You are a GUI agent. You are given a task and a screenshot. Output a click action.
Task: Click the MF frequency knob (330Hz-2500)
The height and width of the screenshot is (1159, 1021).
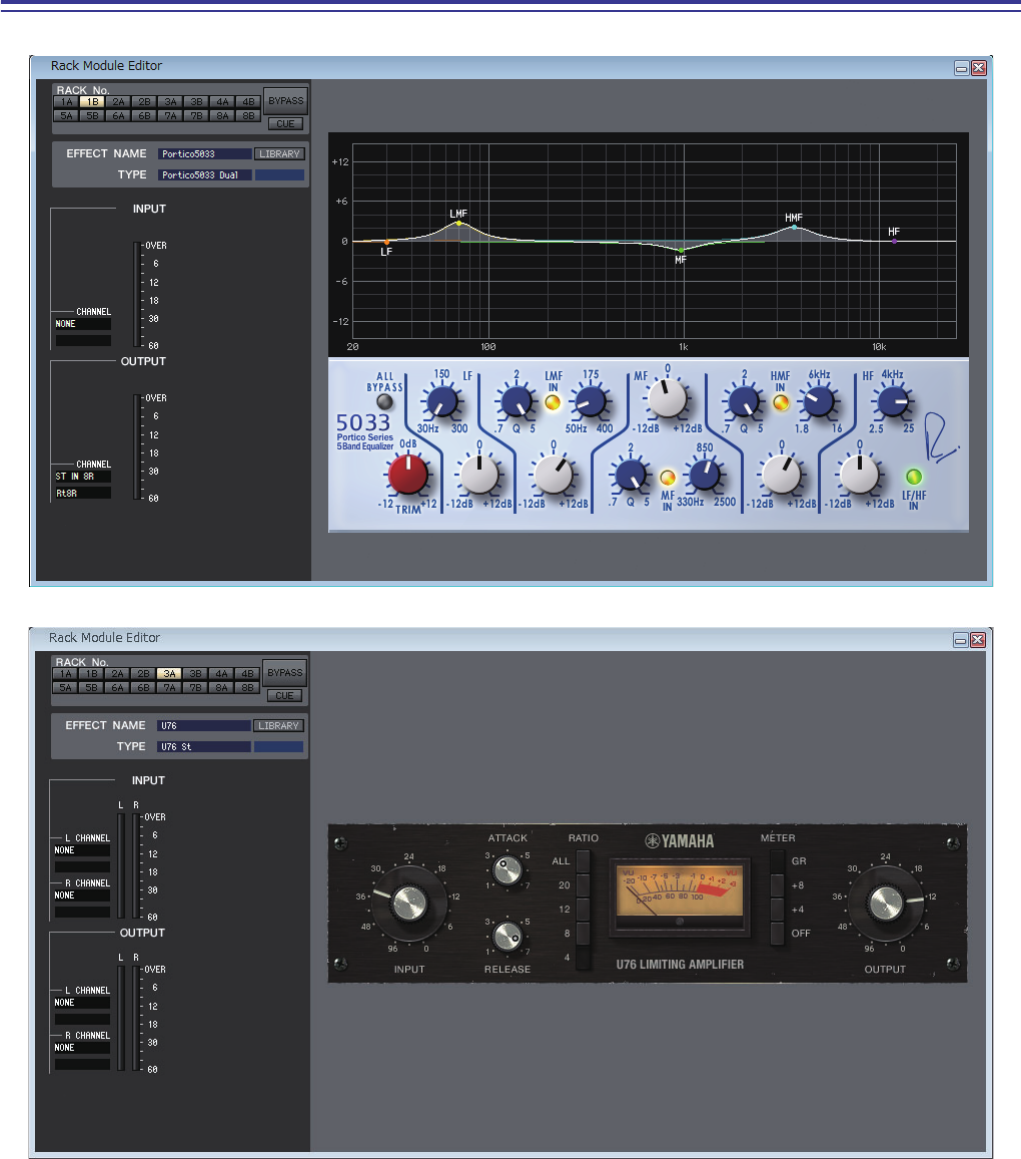point(705,475)
